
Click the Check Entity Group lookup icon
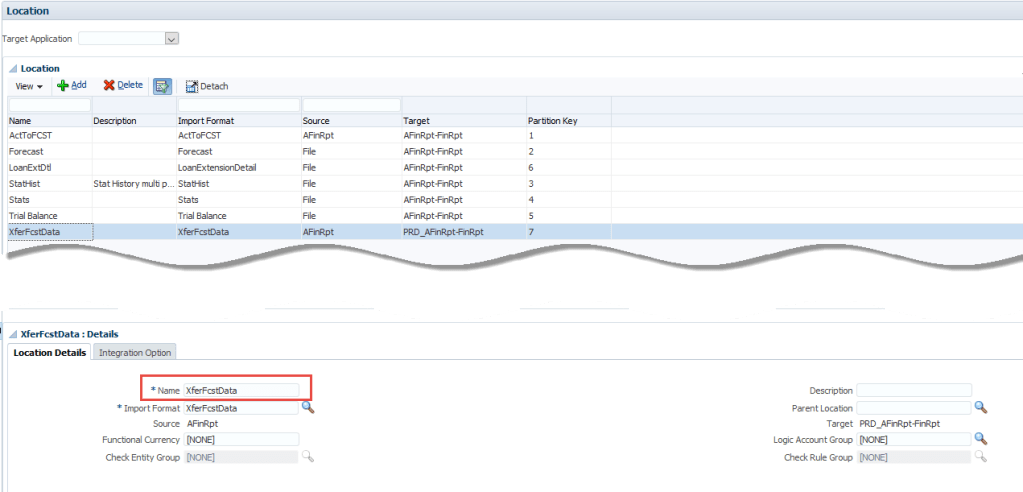(x=308, y=456)
